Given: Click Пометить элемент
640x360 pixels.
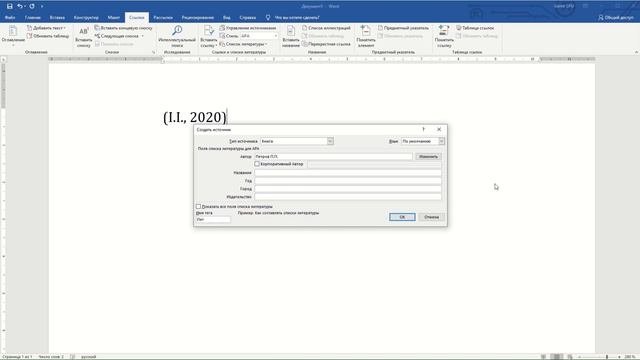Looking at the screenshot, I should 366,36.
